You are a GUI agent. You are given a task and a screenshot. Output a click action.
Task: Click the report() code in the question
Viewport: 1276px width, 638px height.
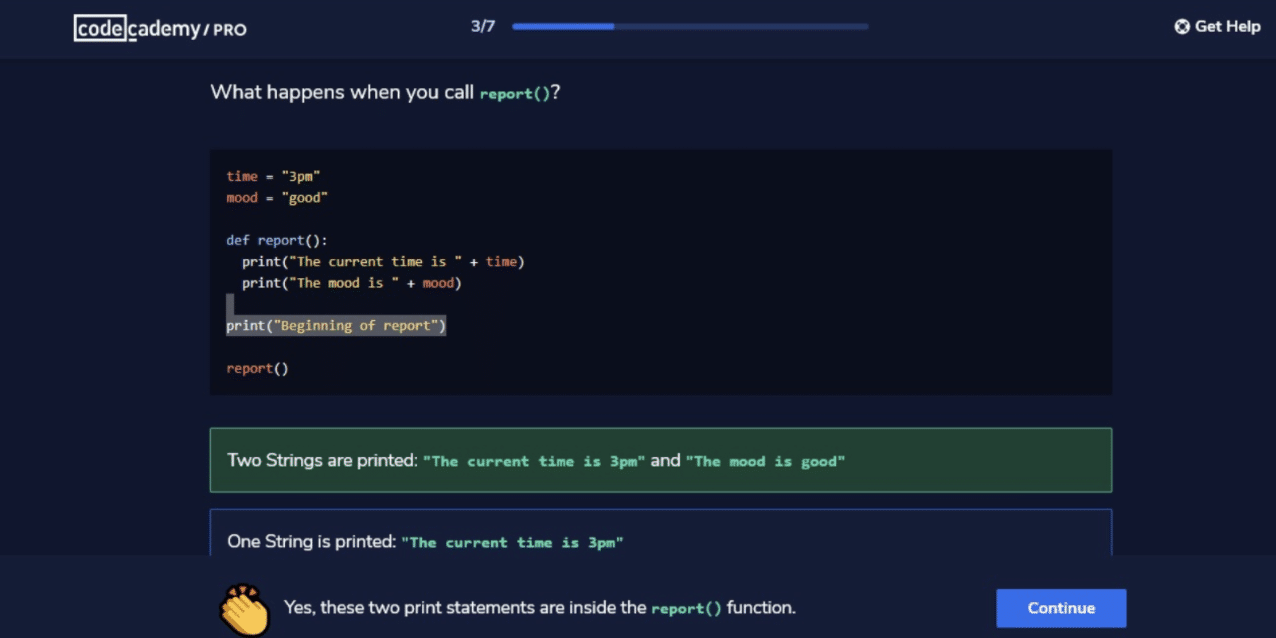tap(515, 94)
